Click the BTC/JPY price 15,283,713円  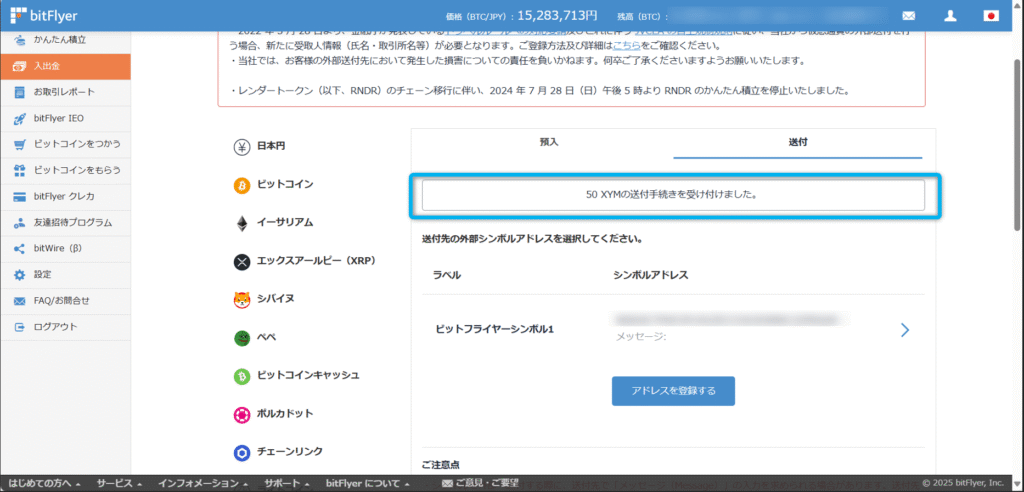coord(557,15)
